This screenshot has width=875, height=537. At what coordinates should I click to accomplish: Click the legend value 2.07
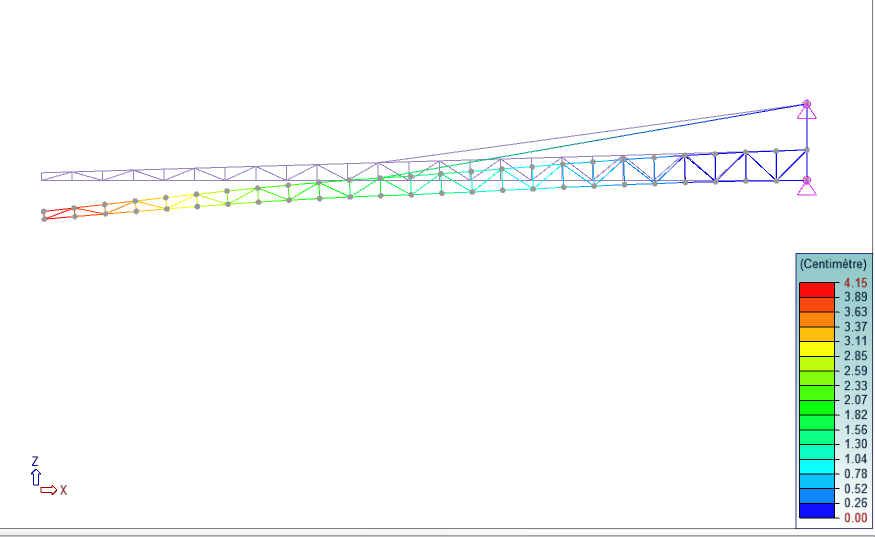[x=855, y=400]
